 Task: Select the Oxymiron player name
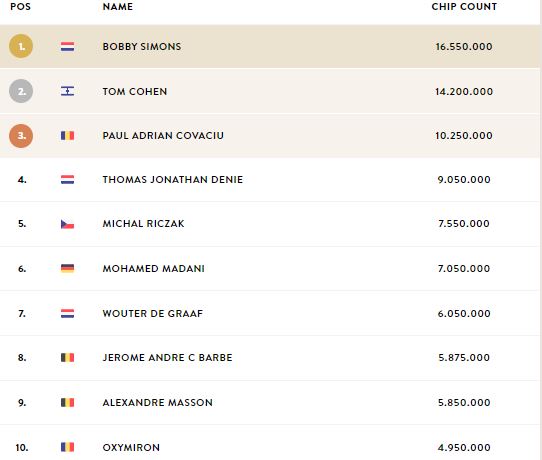point(131,447)
